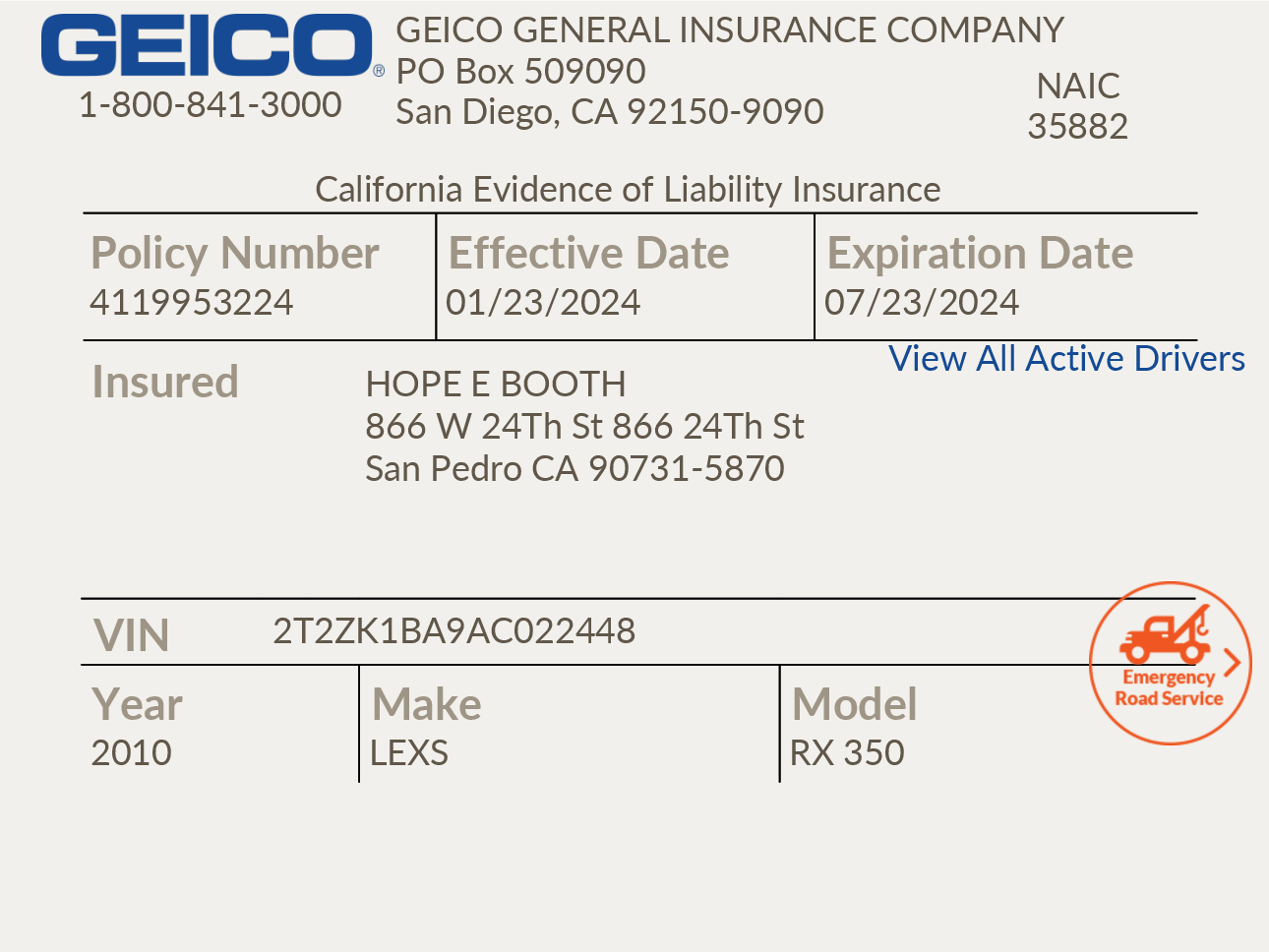Click the 866 W 24Th St address line
Image resolution: width=1269 pixels, height=952 pixels.
[x=584, y=426]
